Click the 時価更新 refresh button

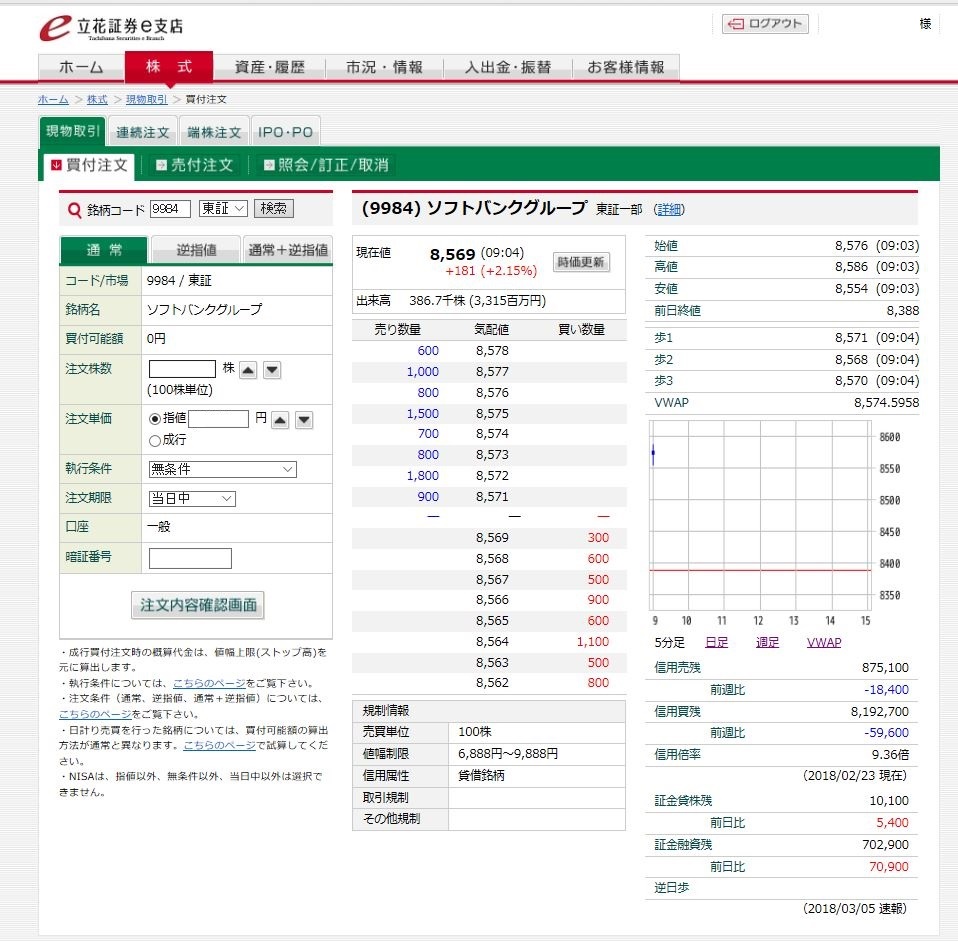[x=581, y=262]
